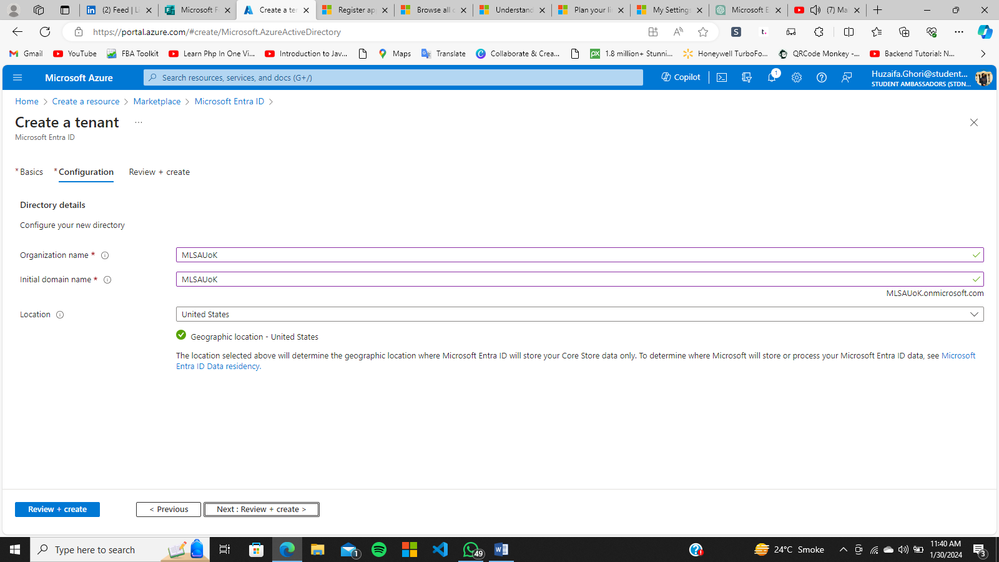
Task: Go to Marketplace breadcrumb
Action: pos(157,101)
